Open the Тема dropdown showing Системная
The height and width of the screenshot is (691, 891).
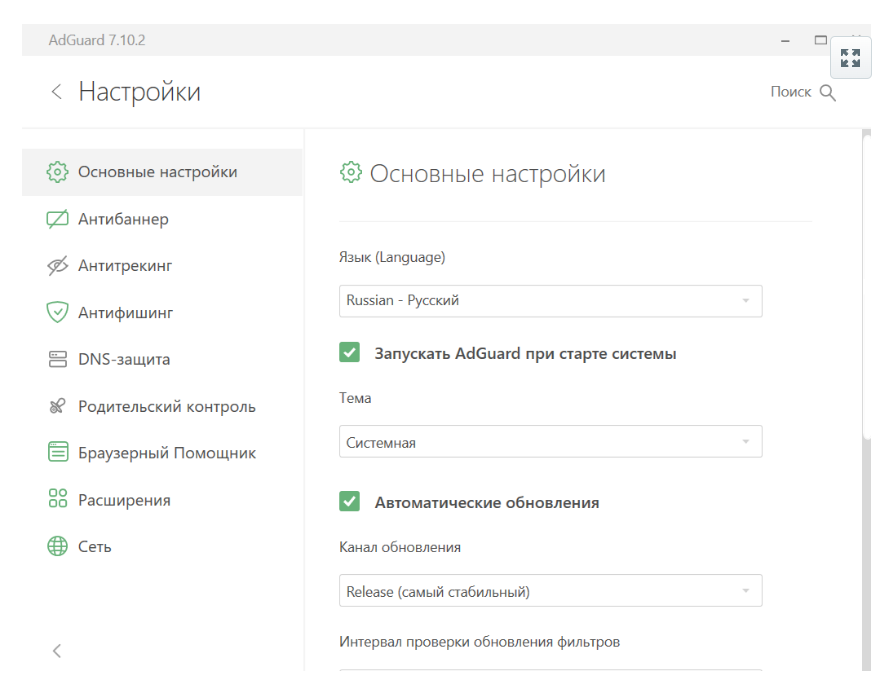pos(551,442)
